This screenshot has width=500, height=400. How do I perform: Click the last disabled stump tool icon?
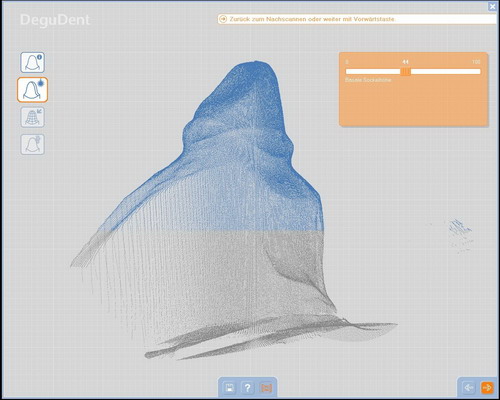click(32, 144)
